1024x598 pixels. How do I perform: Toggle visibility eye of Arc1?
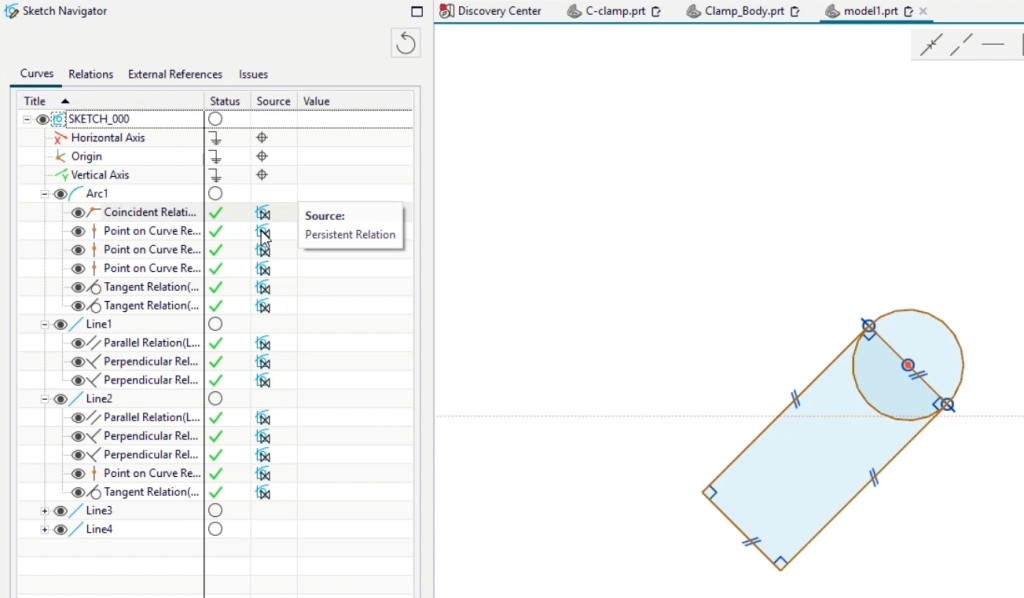(61, 194)
